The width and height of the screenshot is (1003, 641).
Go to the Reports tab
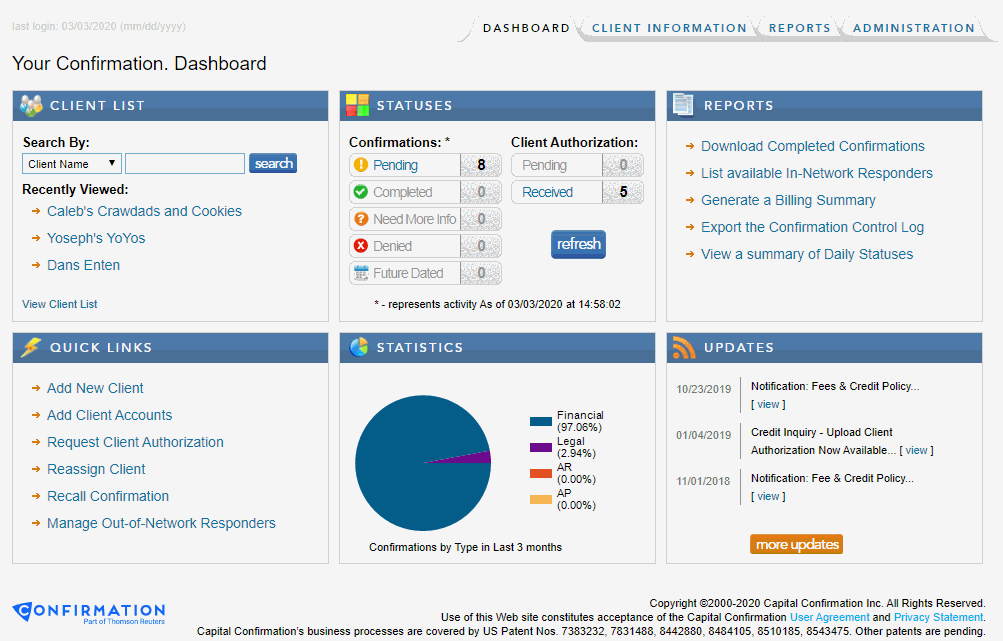tap(799, 28)
